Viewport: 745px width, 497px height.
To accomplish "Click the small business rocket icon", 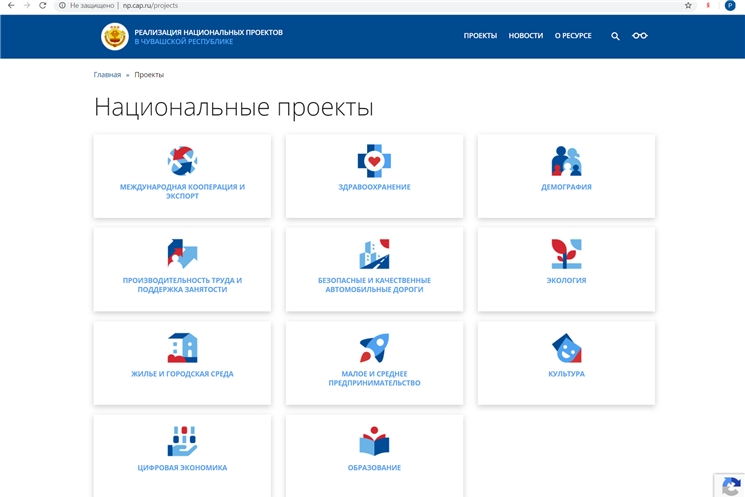I will click(x=374, y=348).
